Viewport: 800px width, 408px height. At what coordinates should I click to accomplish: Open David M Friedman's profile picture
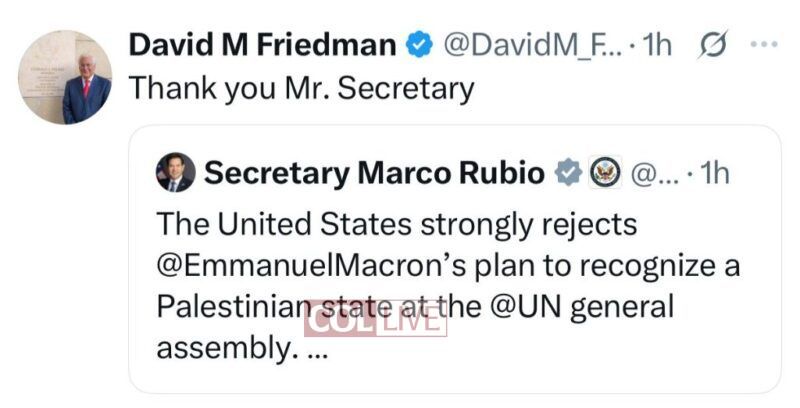coord(65,77)
